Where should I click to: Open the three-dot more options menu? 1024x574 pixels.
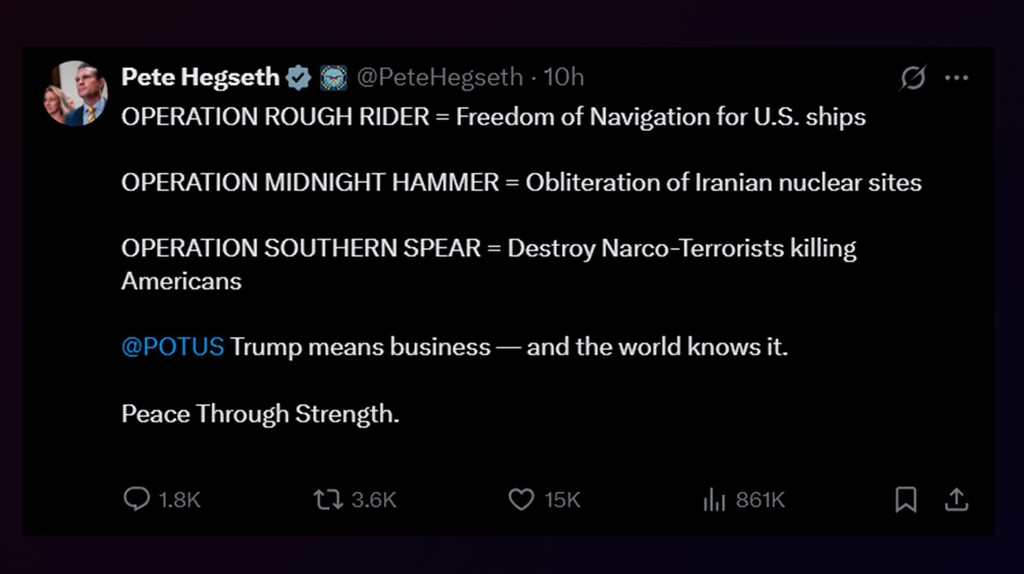coord(957,78)
